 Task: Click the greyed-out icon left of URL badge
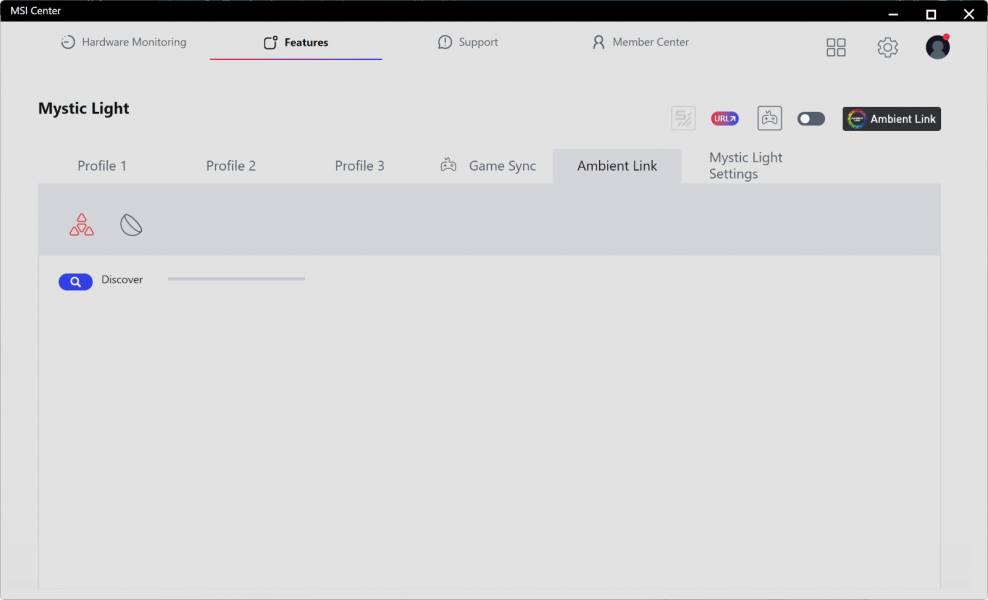683,119
